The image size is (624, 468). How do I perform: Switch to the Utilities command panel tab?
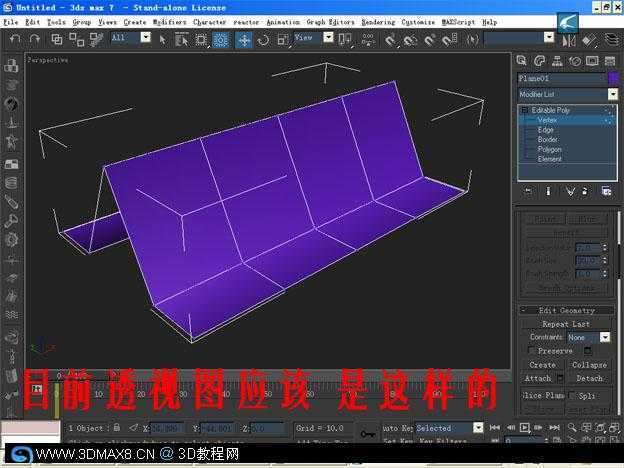(x=610, y=60)
